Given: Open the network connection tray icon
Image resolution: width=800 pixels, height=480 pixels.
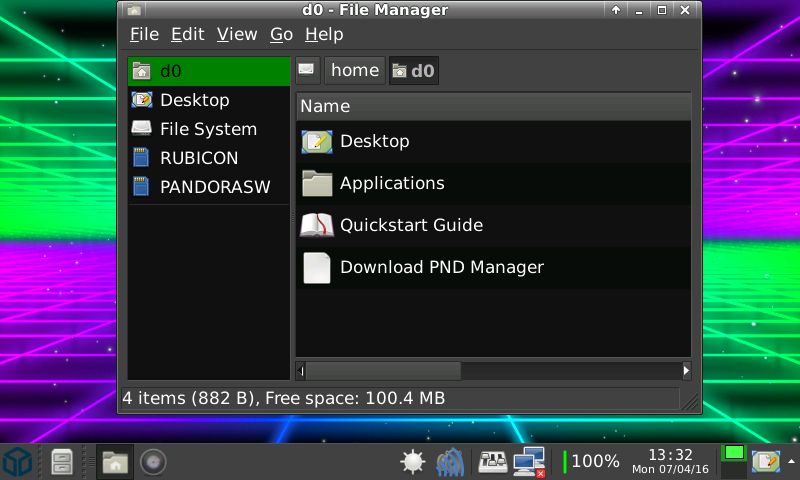Looking at the screenshot, I should coord(528,461).
